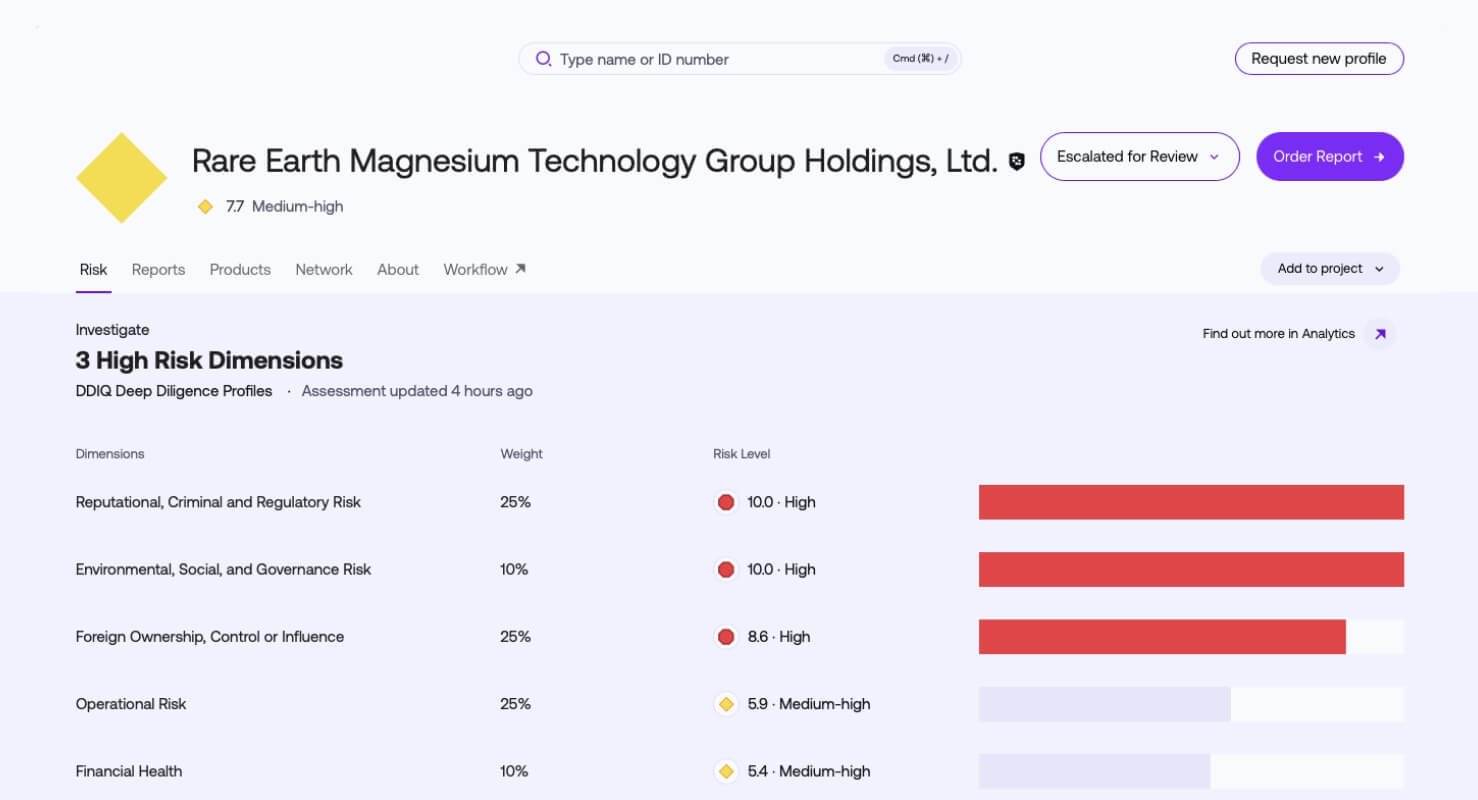Select the Risk tab
The image size is (1478, 800).
point(93,269)
